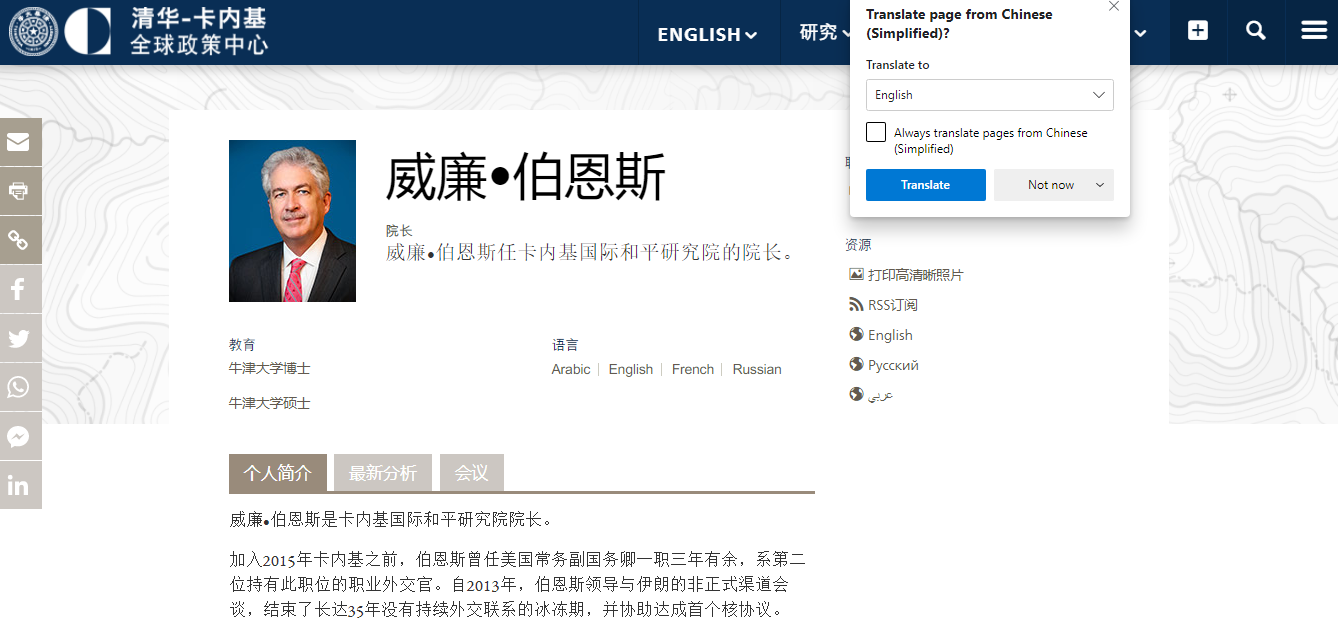The width and height of the screenshot is (1338, 629).
Task: Click globe icon beside English link
Action: (856, 334)
